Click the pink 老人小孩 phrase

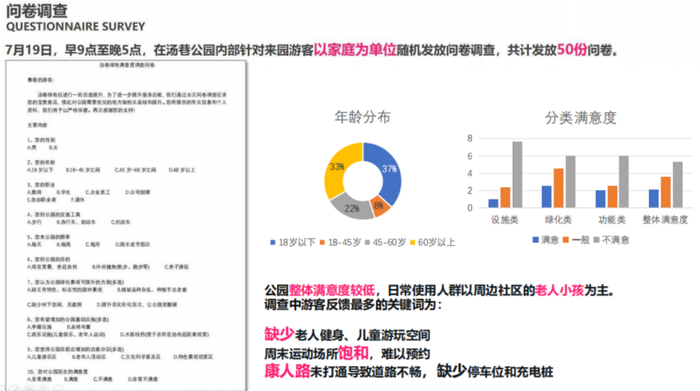click(559, 290)
